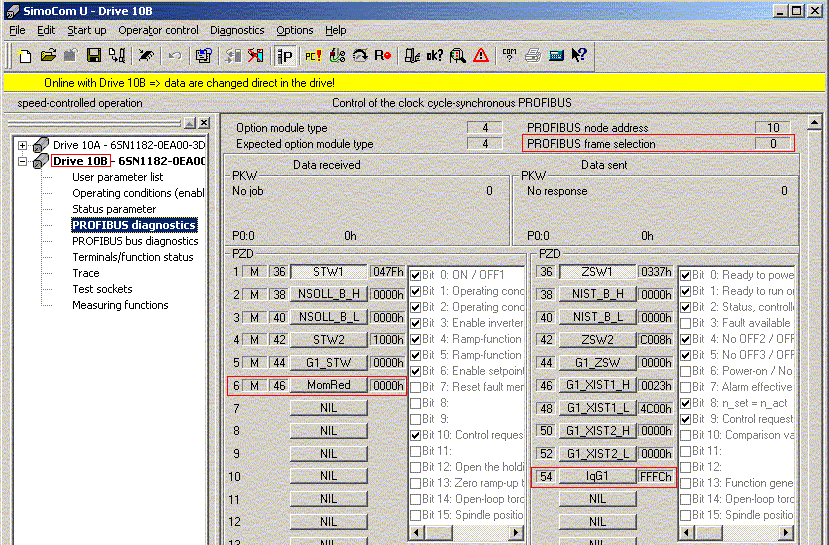Select Measuring functions tree item
Viewport: 829px width, 545px height.
[120, 305]
